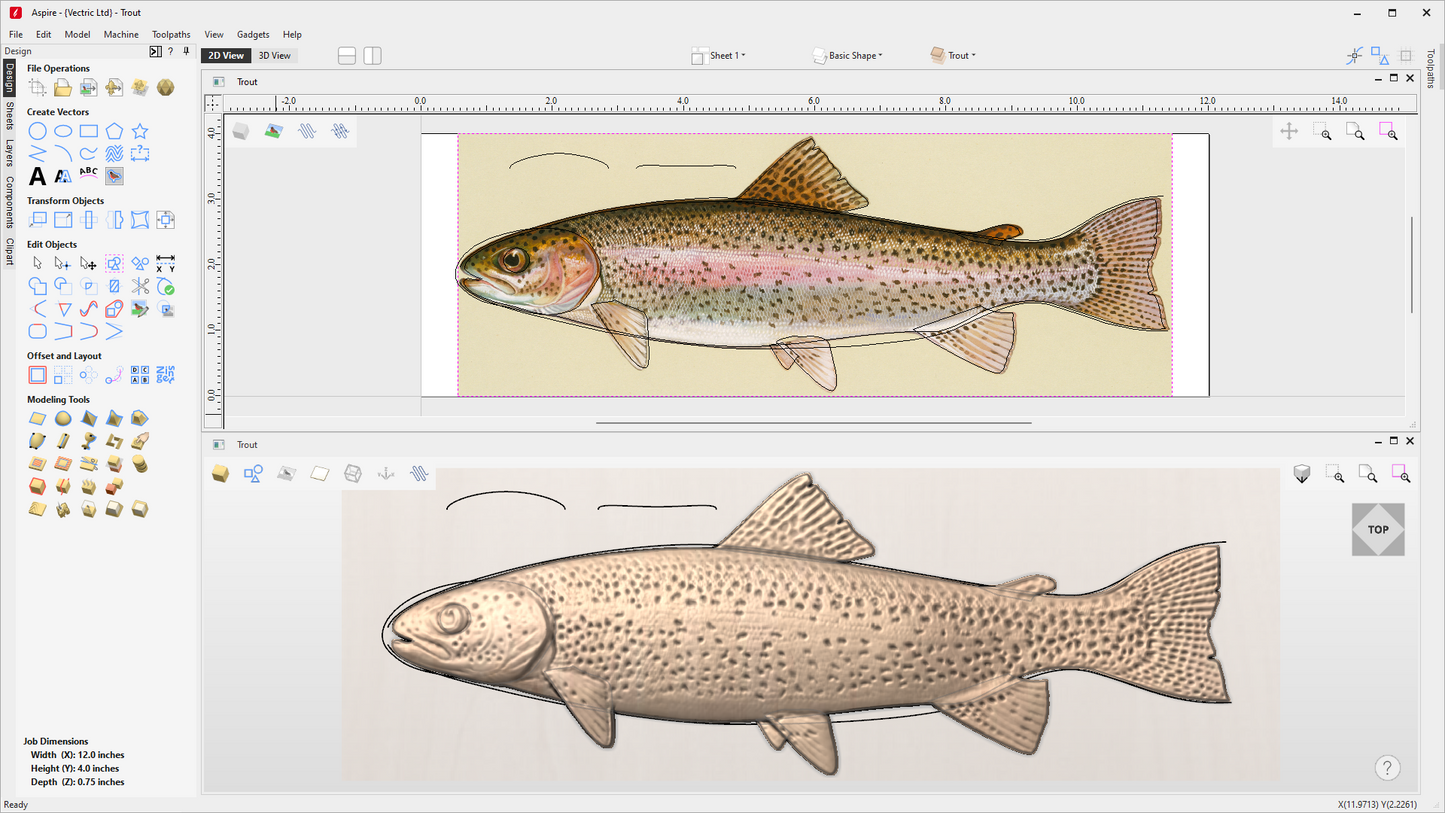Open the Set Size measure tool
1445x813 pixels.
165,264
